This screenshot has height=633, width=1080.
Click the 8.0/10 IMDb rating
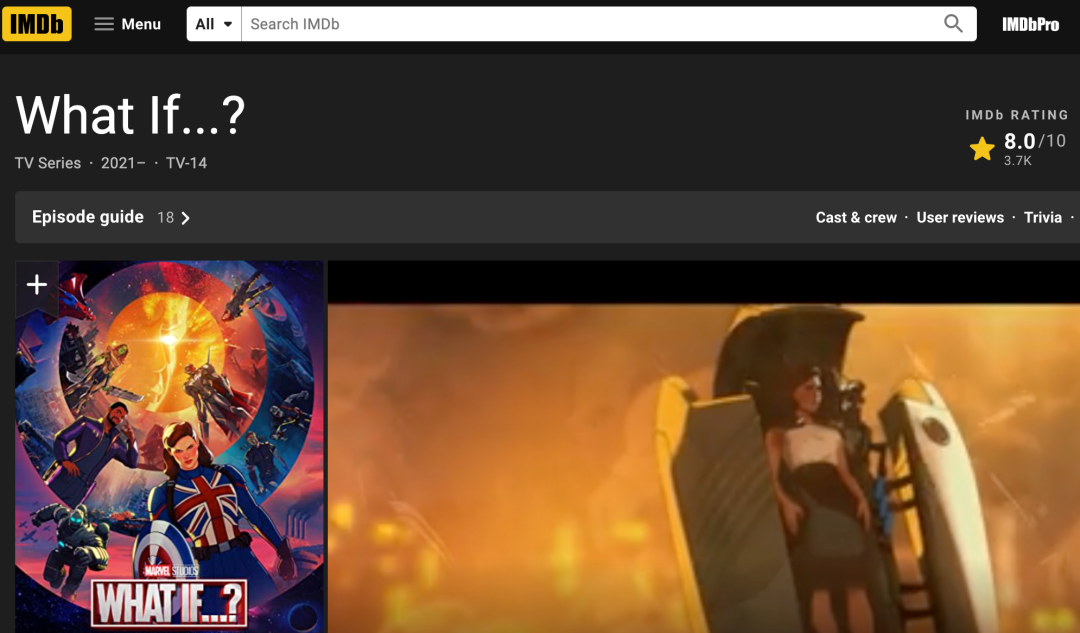1035,141
